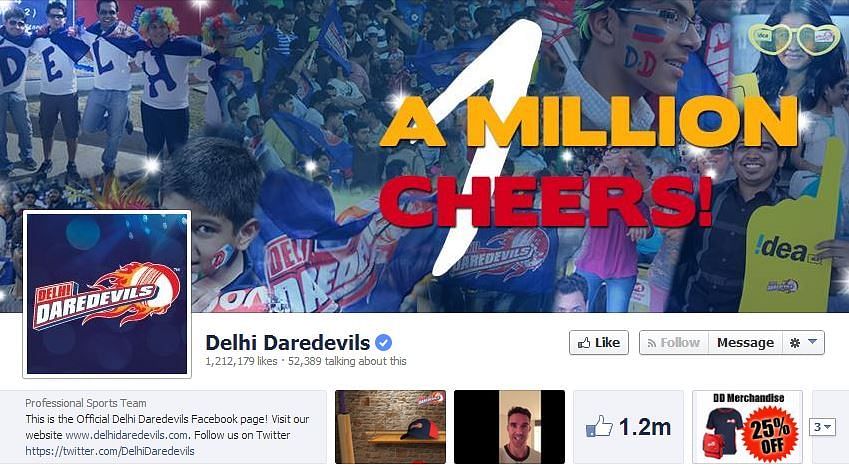The height and width of the screenshot is (468, 849).
Task: Expand more page apps via 3 dropdown
Action: [822, 427]
